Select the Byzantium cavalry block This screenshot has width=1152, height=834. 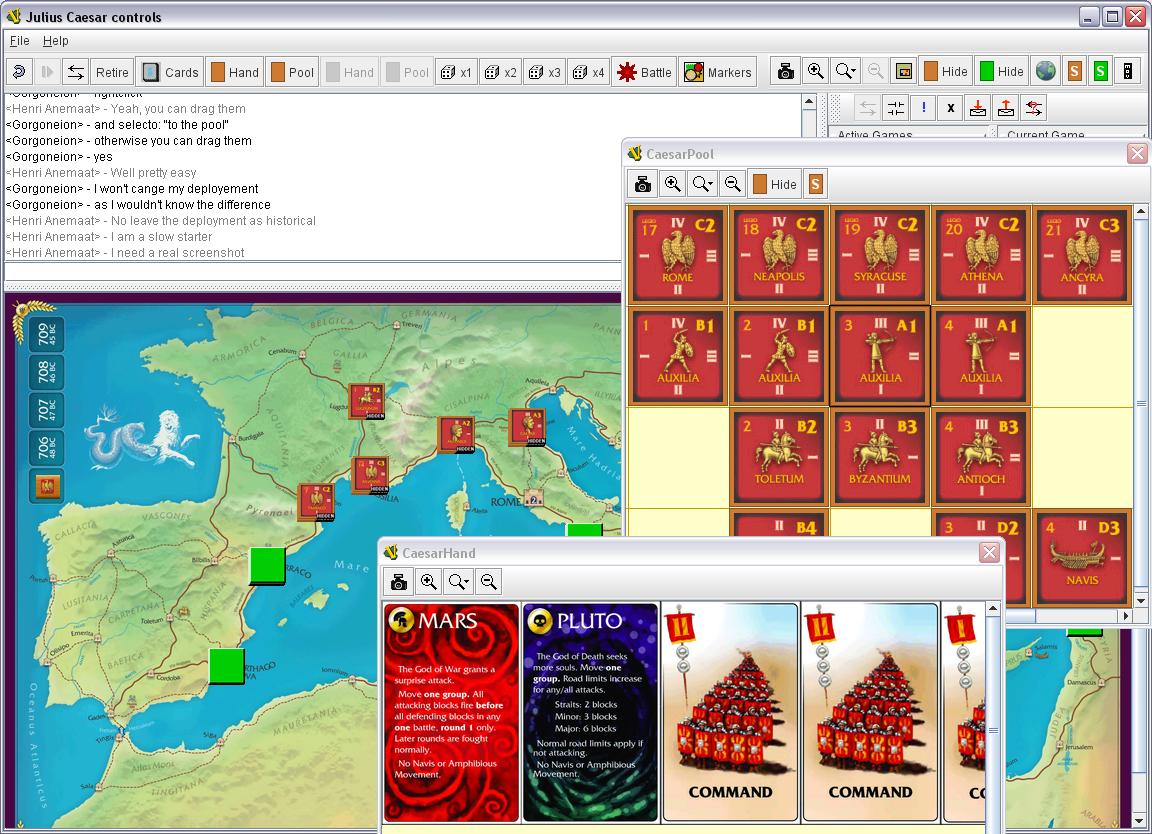click(x=880, y=457)
